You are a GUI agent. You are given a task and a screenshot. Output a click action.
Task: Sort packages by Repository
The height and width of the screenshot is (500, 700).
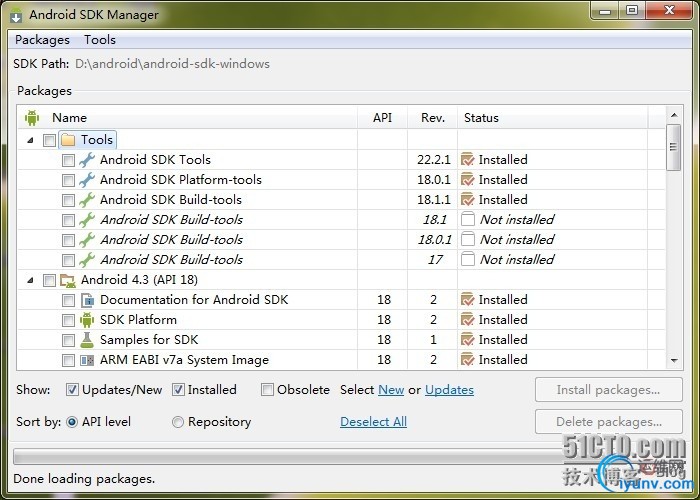click(x=178, y=422)
